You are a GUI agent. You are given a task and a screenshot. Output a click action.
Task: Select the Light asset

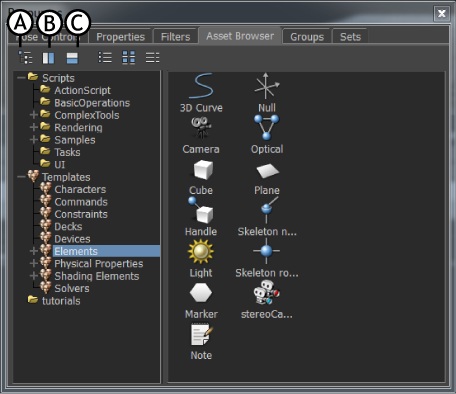pos(201,259)
